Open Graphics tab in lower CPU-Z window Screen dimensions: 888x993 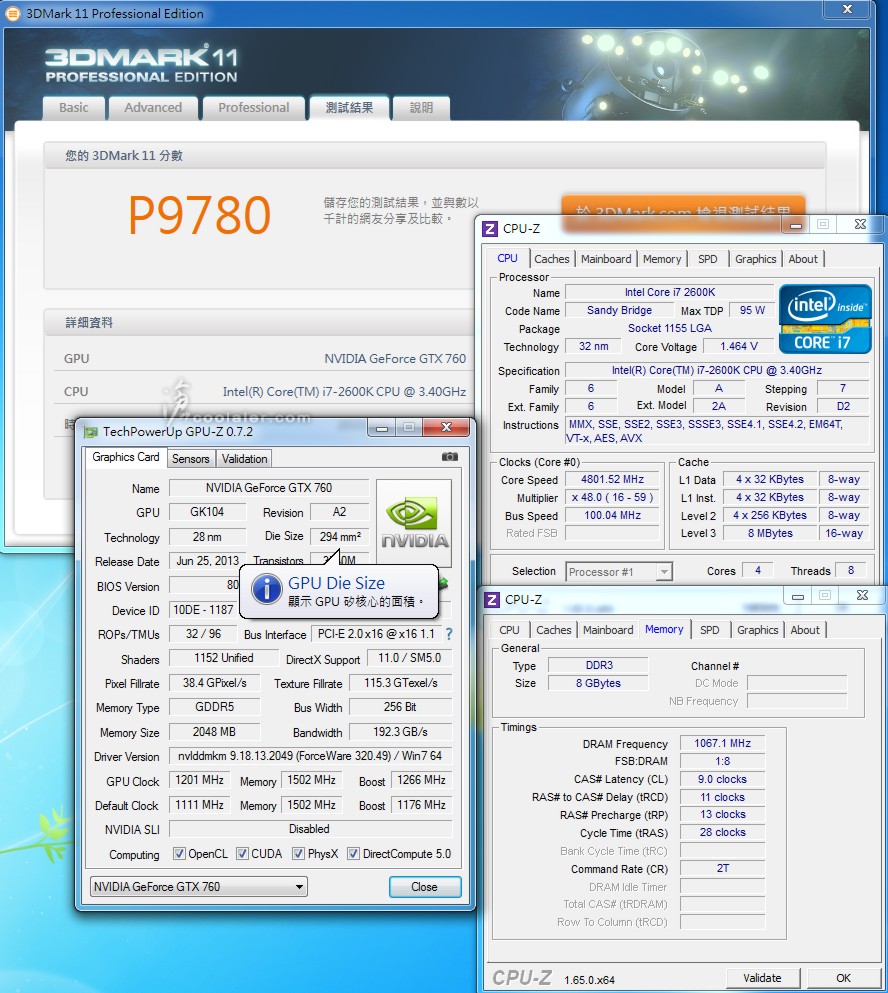click(758, 630)
